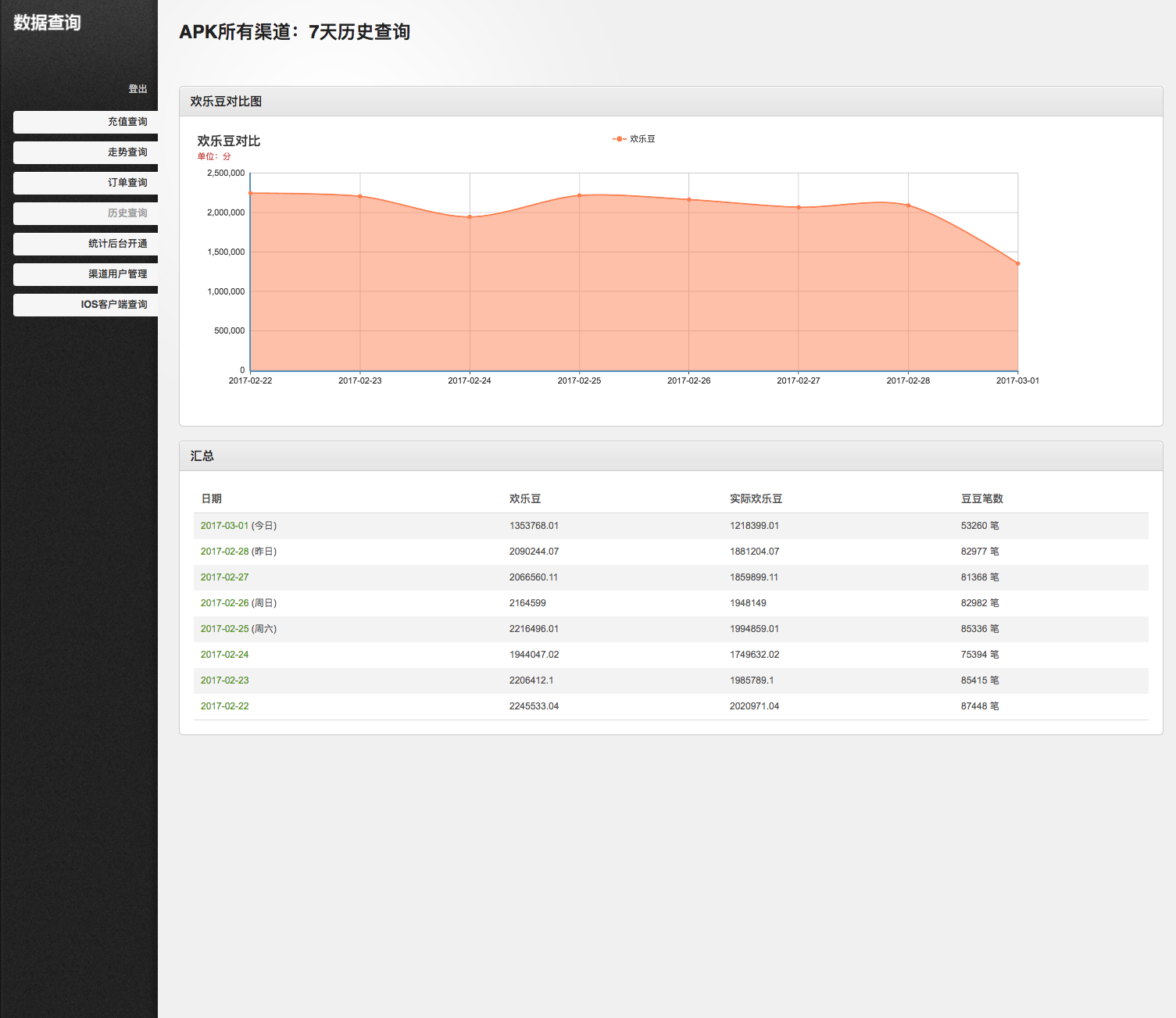Click the chart data point for 2017-02-24

click(470, 216)
